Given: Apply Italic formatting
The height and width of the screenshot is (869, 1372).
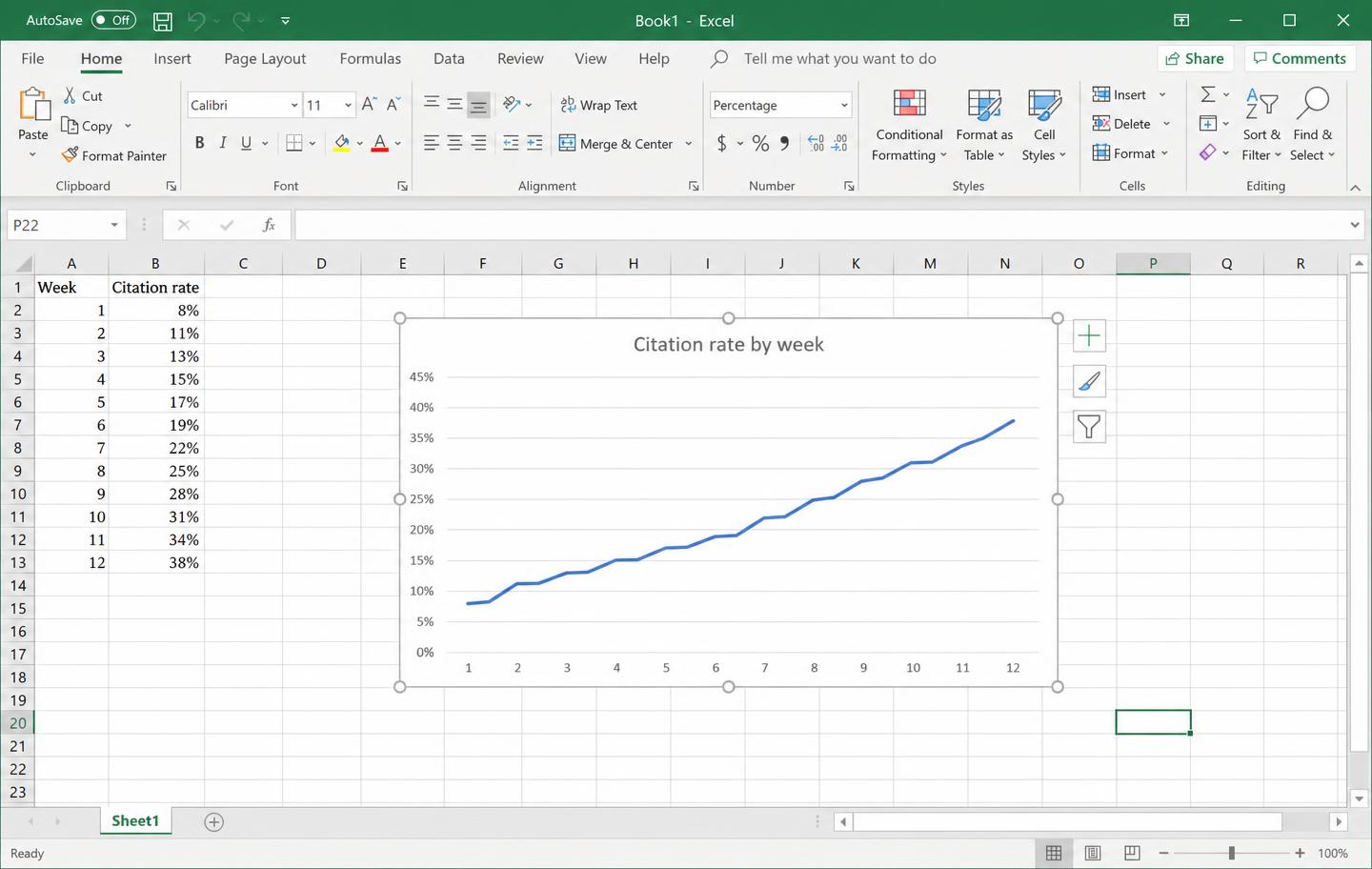Looking at the screenshot, I should click(x=223, y=143).
